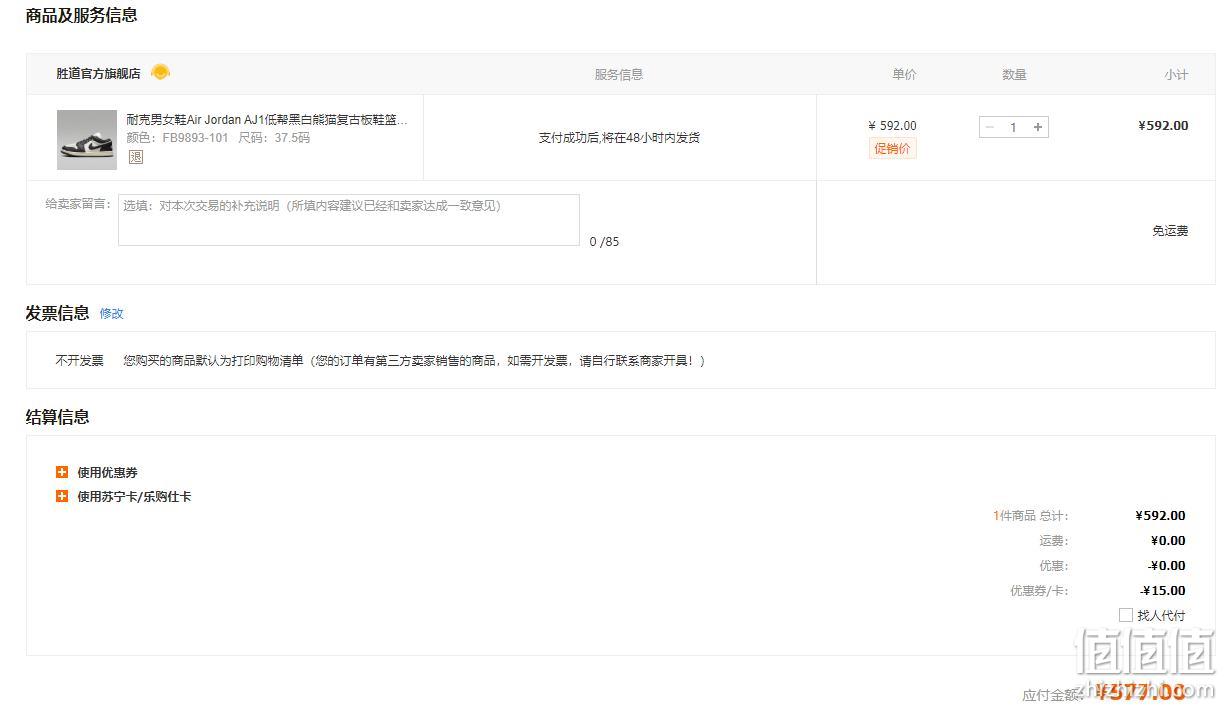Increase quantity with the plus button
The image size is (1224, 707).
click(1038, 127)
